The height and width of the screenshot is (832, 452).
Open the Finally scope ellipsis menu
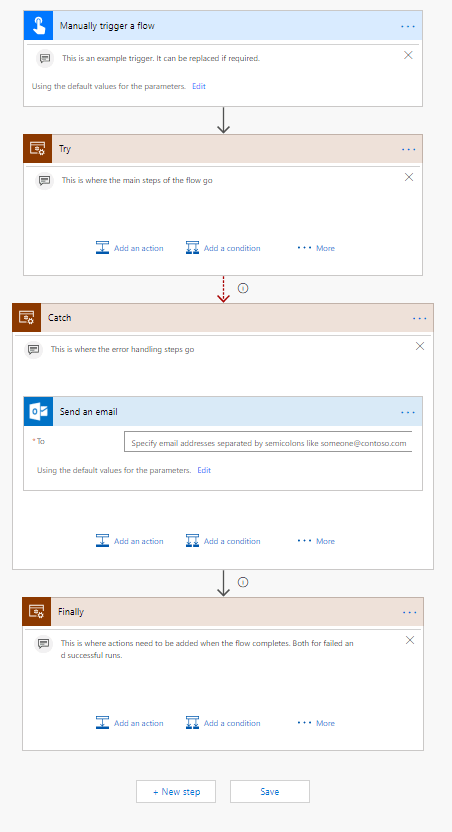click(410, 612)
